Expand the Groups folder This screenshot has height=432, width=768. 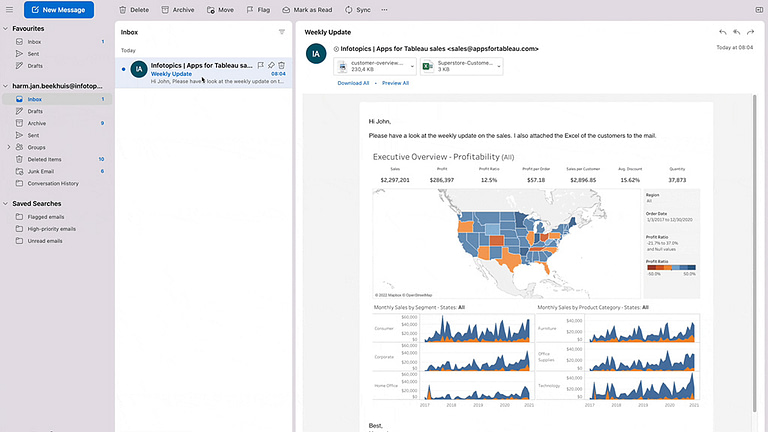tap(9, 147)
